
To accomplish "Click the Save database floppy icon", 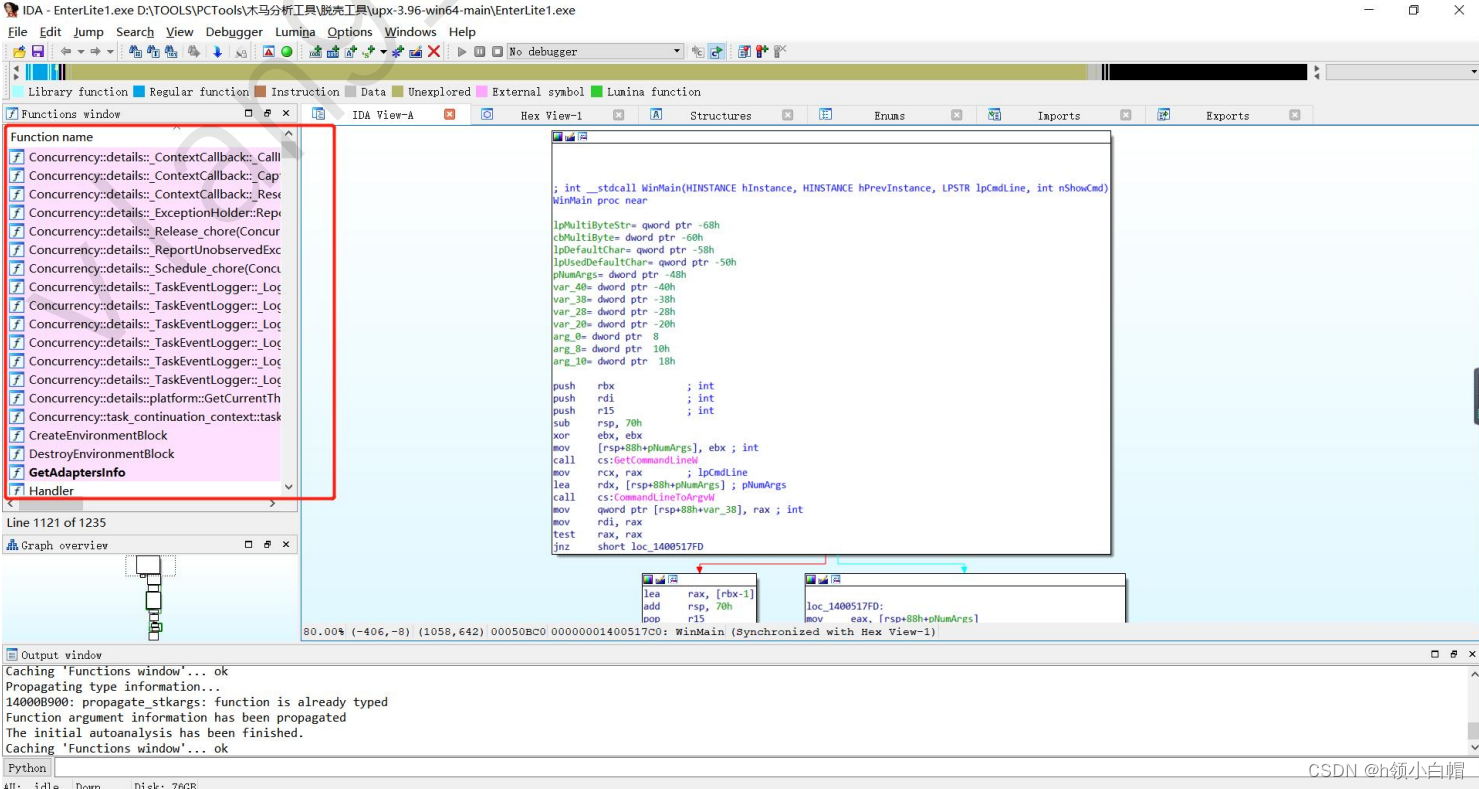I will pos(37,52).
